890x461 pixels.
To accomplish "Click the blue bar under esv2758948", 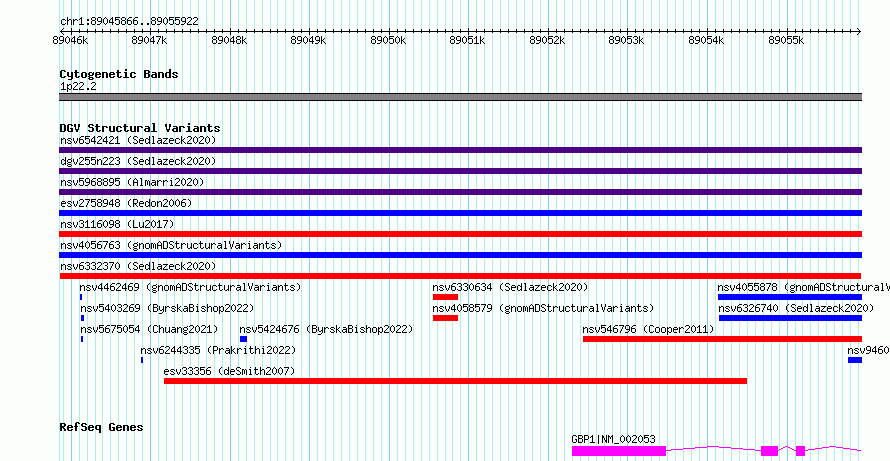I will coord(460,213).
